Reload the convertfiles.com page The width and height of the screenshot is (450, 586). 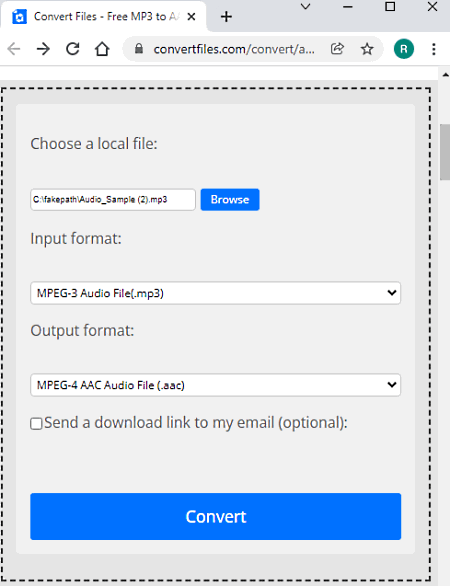click(73, 49)
